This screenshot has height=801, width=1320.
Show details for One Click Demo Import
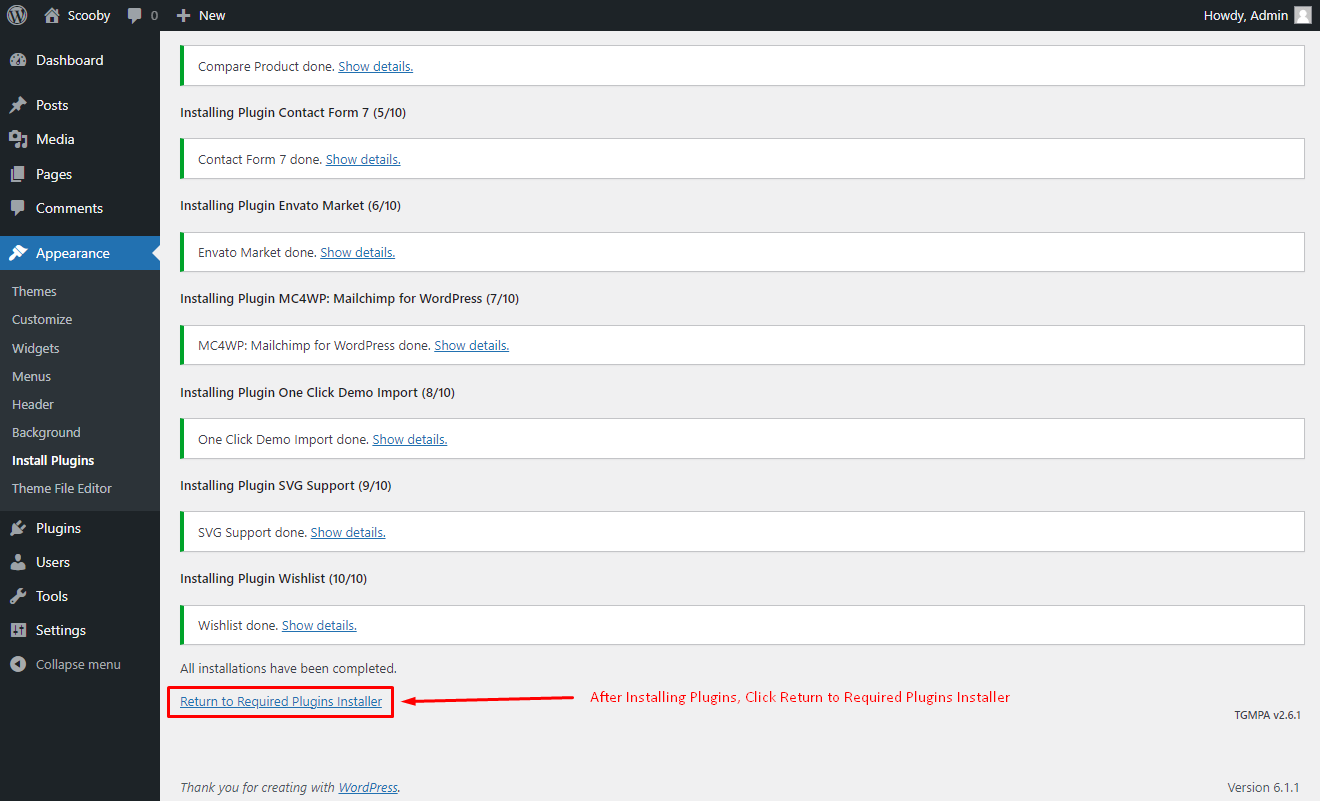point(409,439)
